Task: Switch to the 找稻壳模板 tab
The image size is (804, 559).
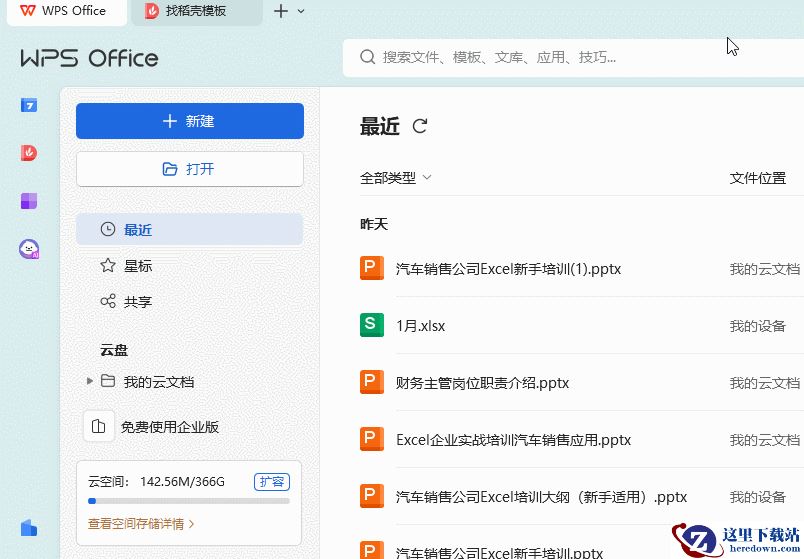Action: (x=197, y=11)
